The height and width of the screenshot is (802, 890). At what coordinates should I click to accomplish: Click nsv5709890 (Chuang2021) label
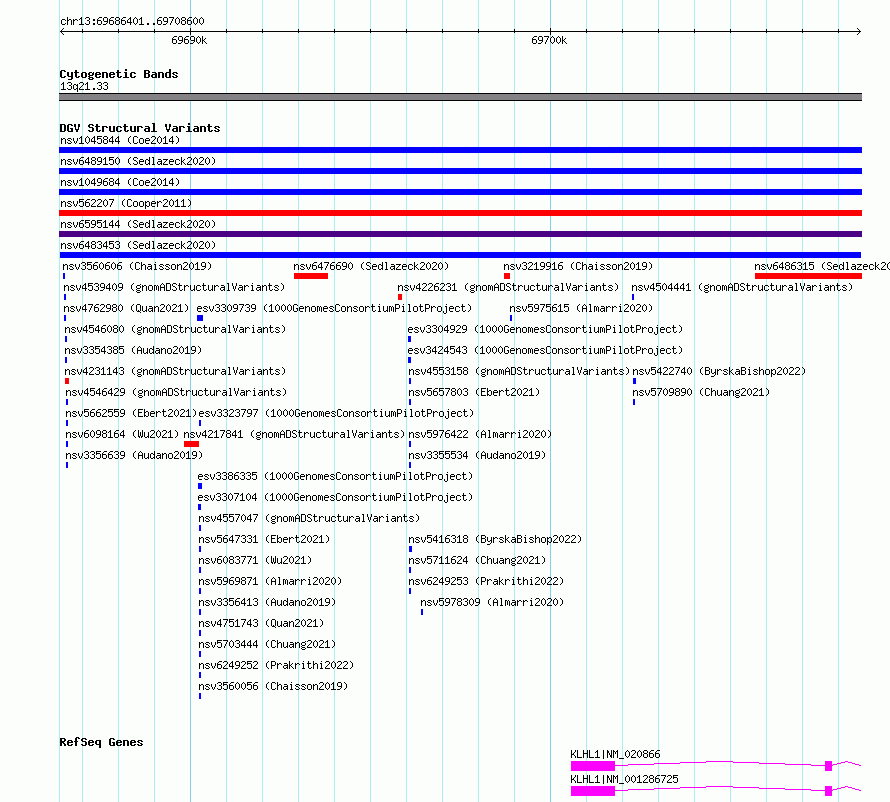(701, 392)
